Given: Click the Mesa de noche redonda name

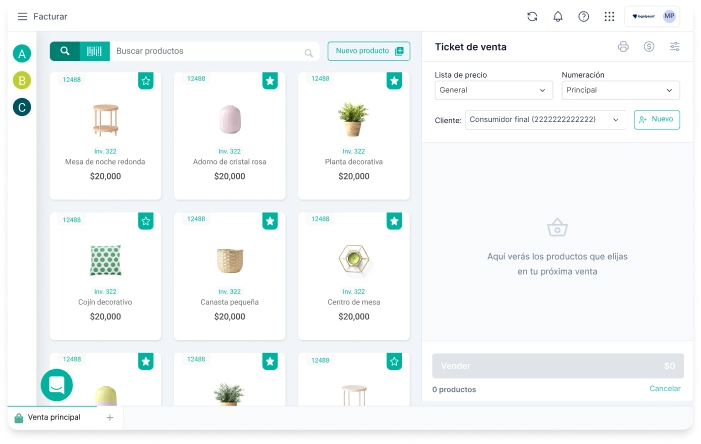Looking at the screenshot, I should (x=105, y=162).
